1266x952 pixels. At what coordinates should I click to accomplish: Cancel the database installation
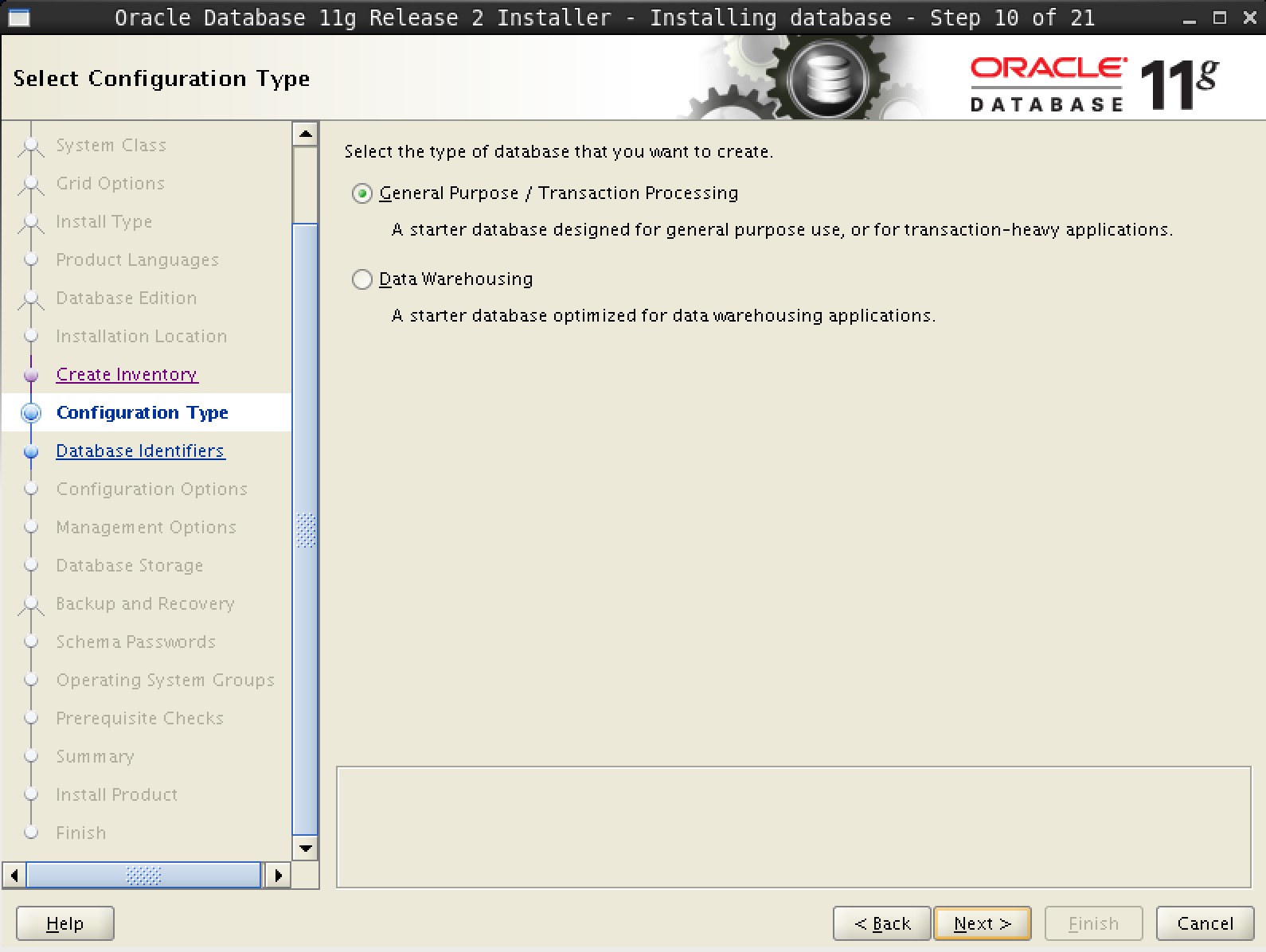pos(1205,923)
